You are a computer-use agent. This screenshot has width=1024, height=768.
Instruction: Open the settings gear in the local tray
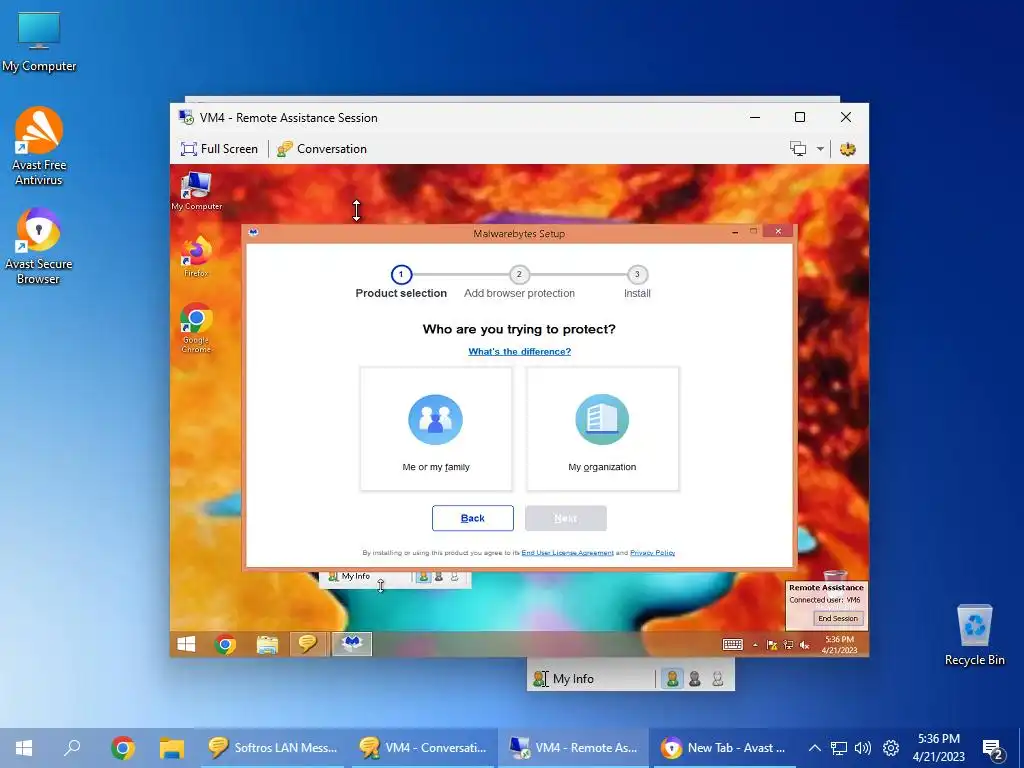pos(891,748)
